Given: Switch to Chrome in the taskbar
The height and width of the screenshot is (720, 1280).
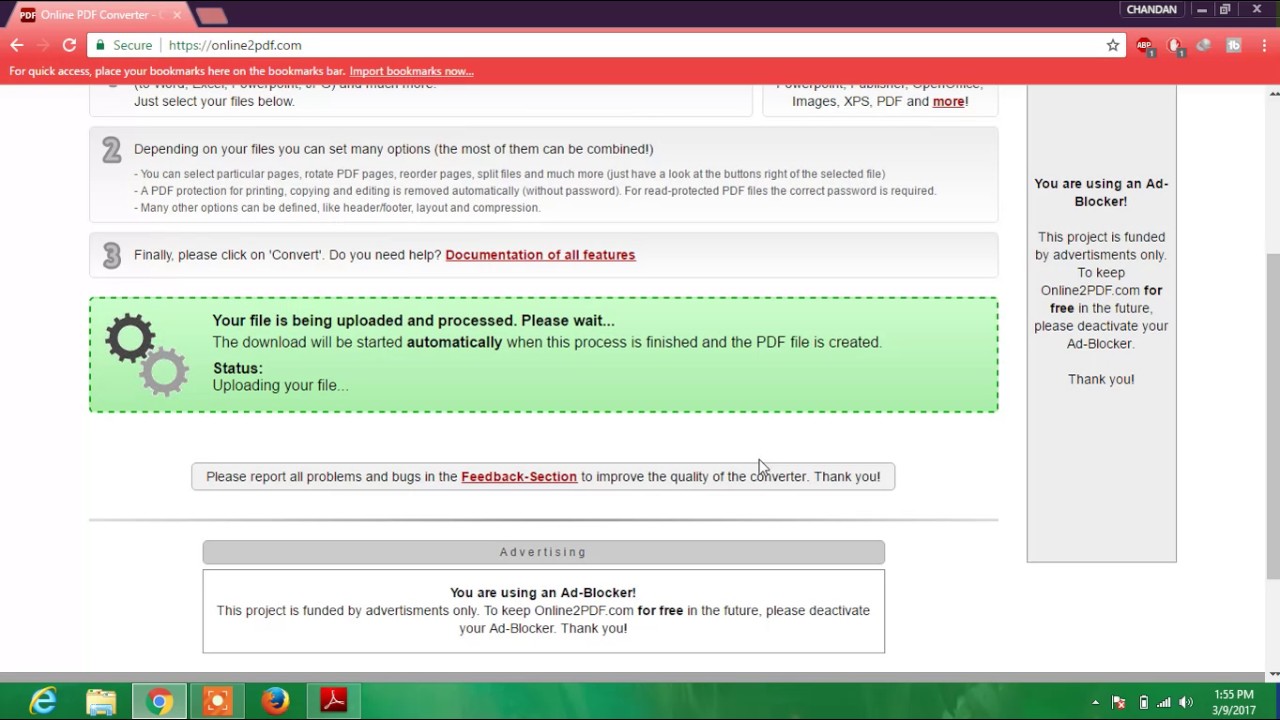Looking at the screenshot, I should [159, 701].
